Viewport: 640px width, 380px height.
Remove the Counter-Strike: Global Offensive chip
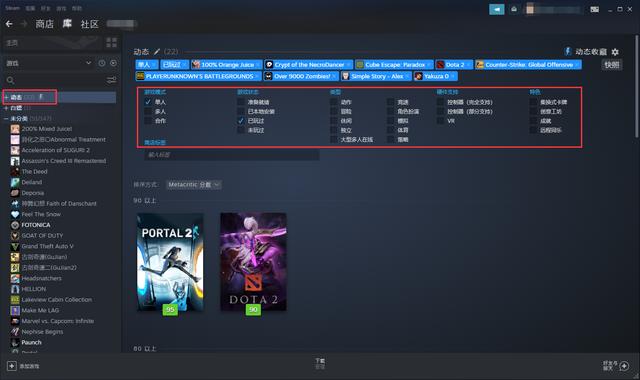click(577, 65)
